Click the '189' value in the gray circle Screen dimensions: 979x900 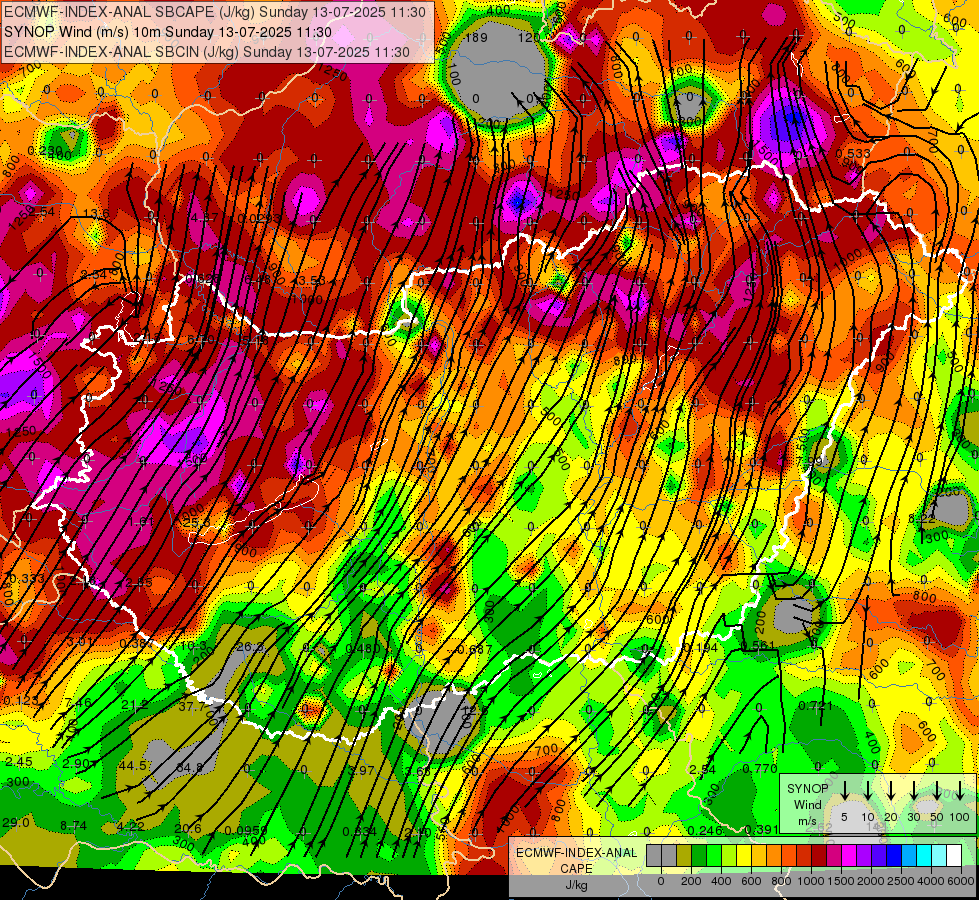[476, 37]
